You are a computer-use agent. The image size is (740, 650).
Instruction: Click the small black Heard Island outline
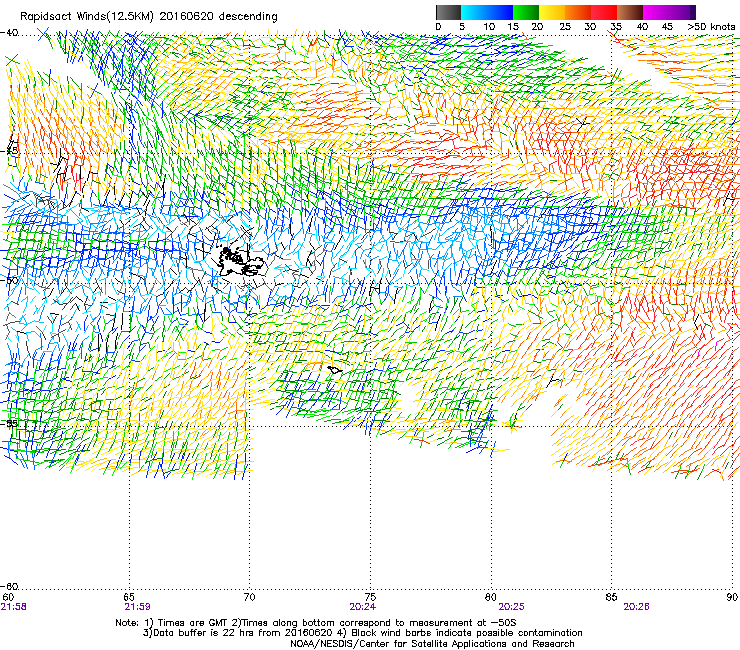[335, 370]
